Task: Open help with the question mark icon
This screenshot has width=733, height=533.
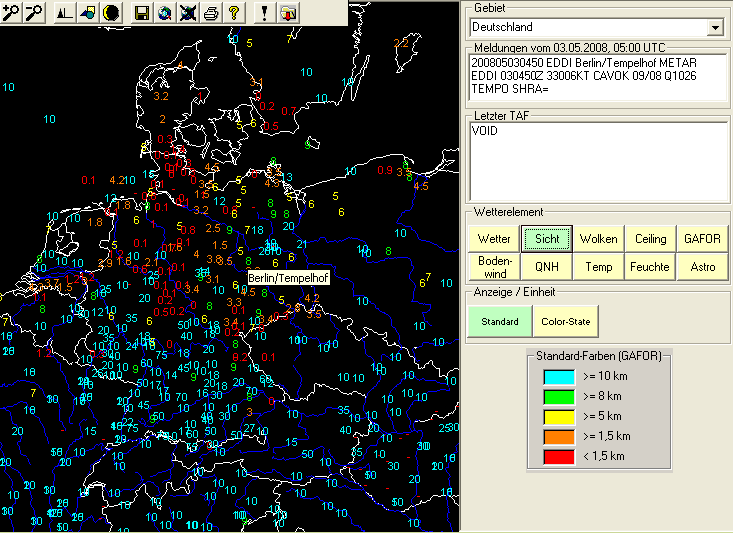Action: [234, 12]
